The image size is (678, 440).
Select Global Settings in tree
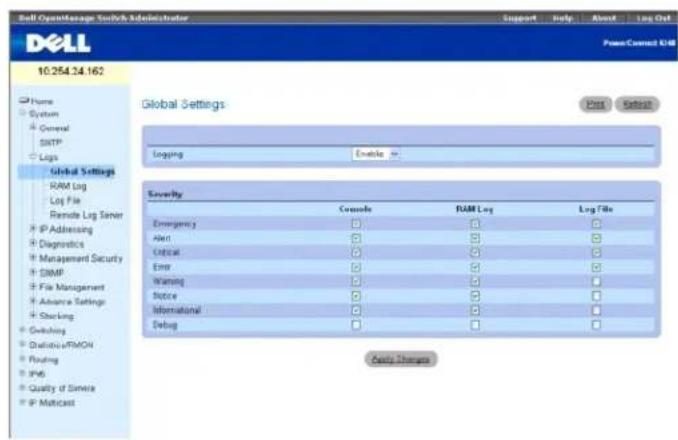pyautogui.click(x=82, y=172)
